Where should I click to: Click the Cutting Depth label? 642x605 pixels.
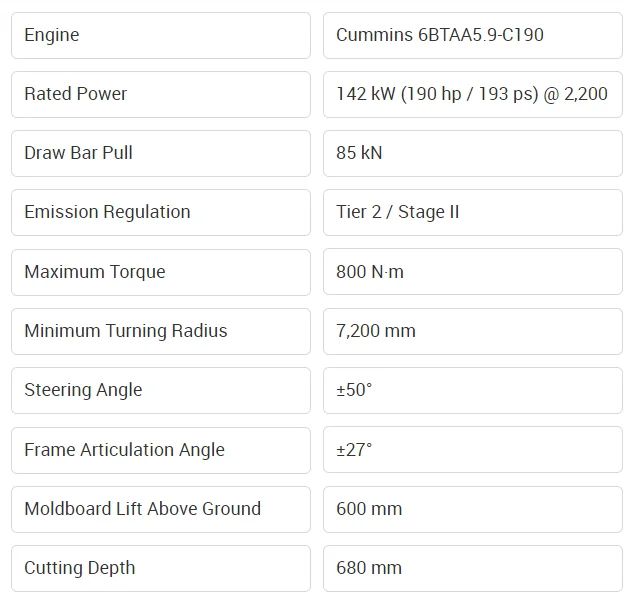tap(160, 568)
